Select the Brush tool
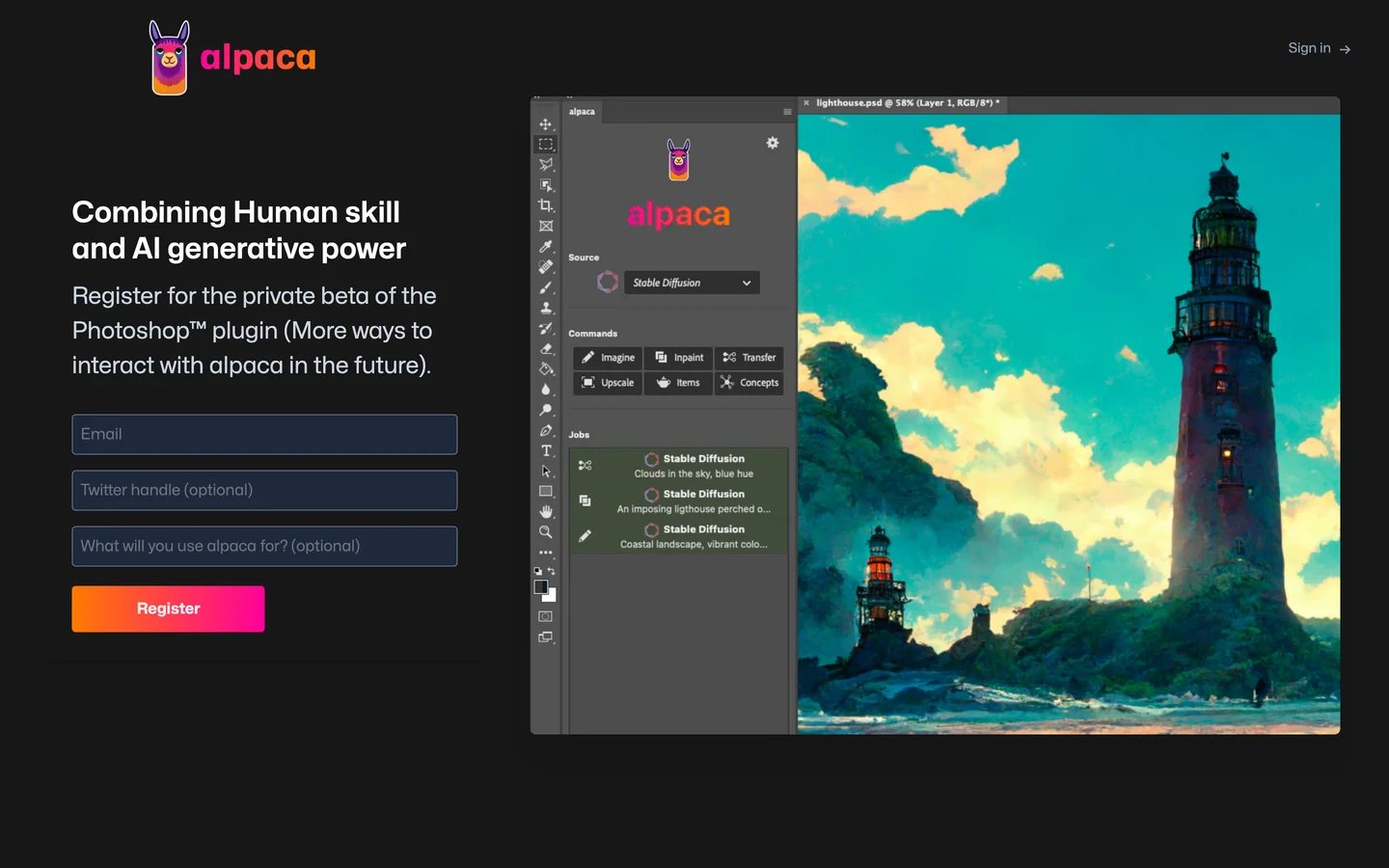 [x=546, y=287]
